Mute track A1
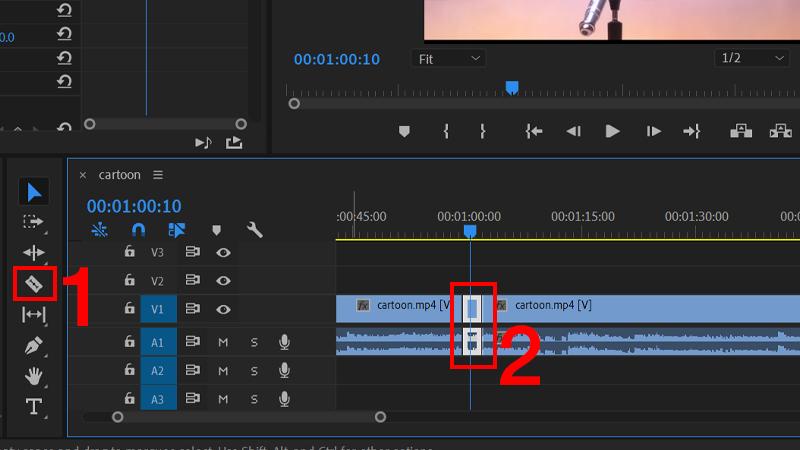 [223, 342]
